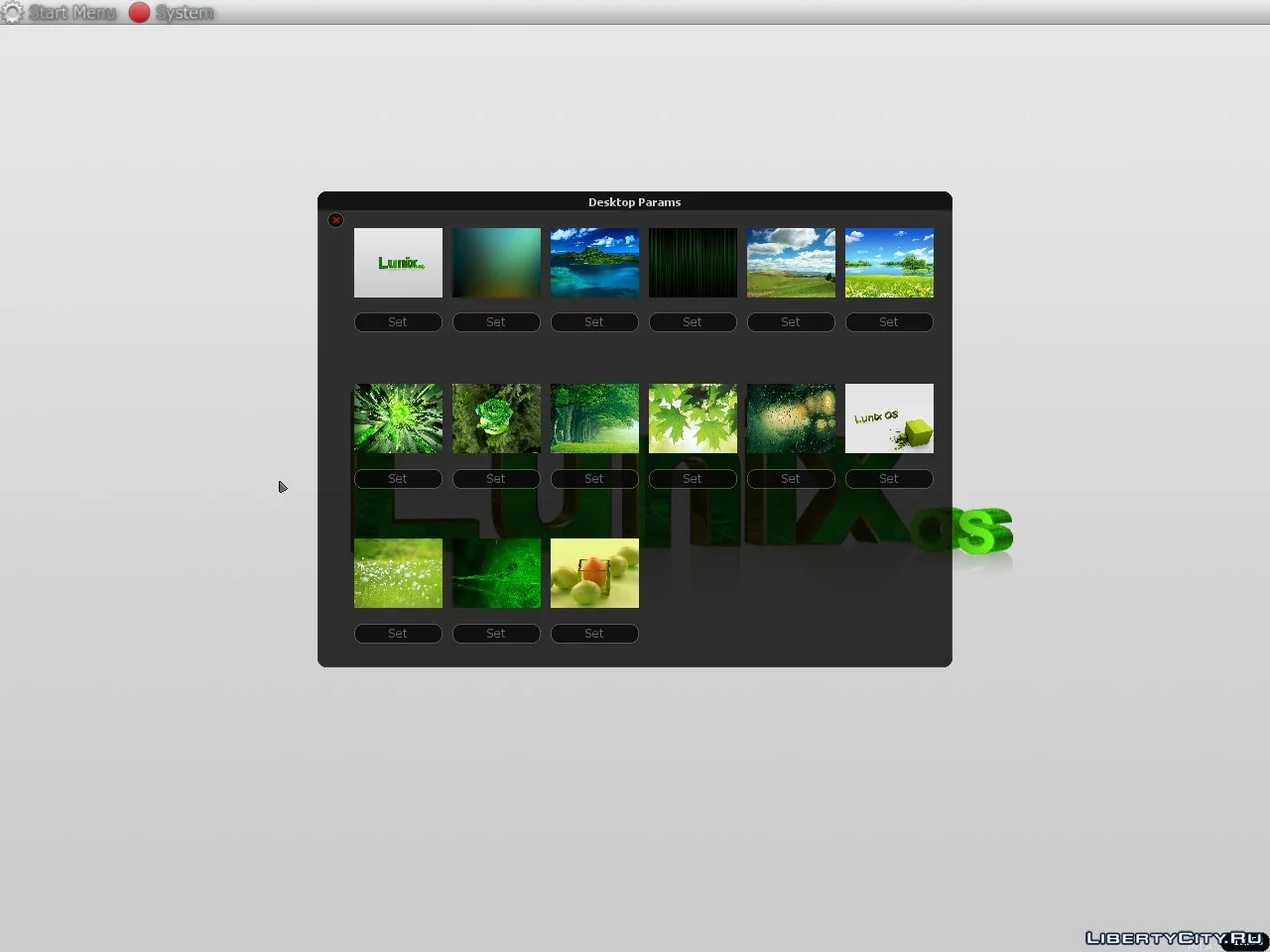This screenshot has width=1270, height=952.
Task: Select the forest tree alley wallpaper thumbnail
Action: coord(594,418)
